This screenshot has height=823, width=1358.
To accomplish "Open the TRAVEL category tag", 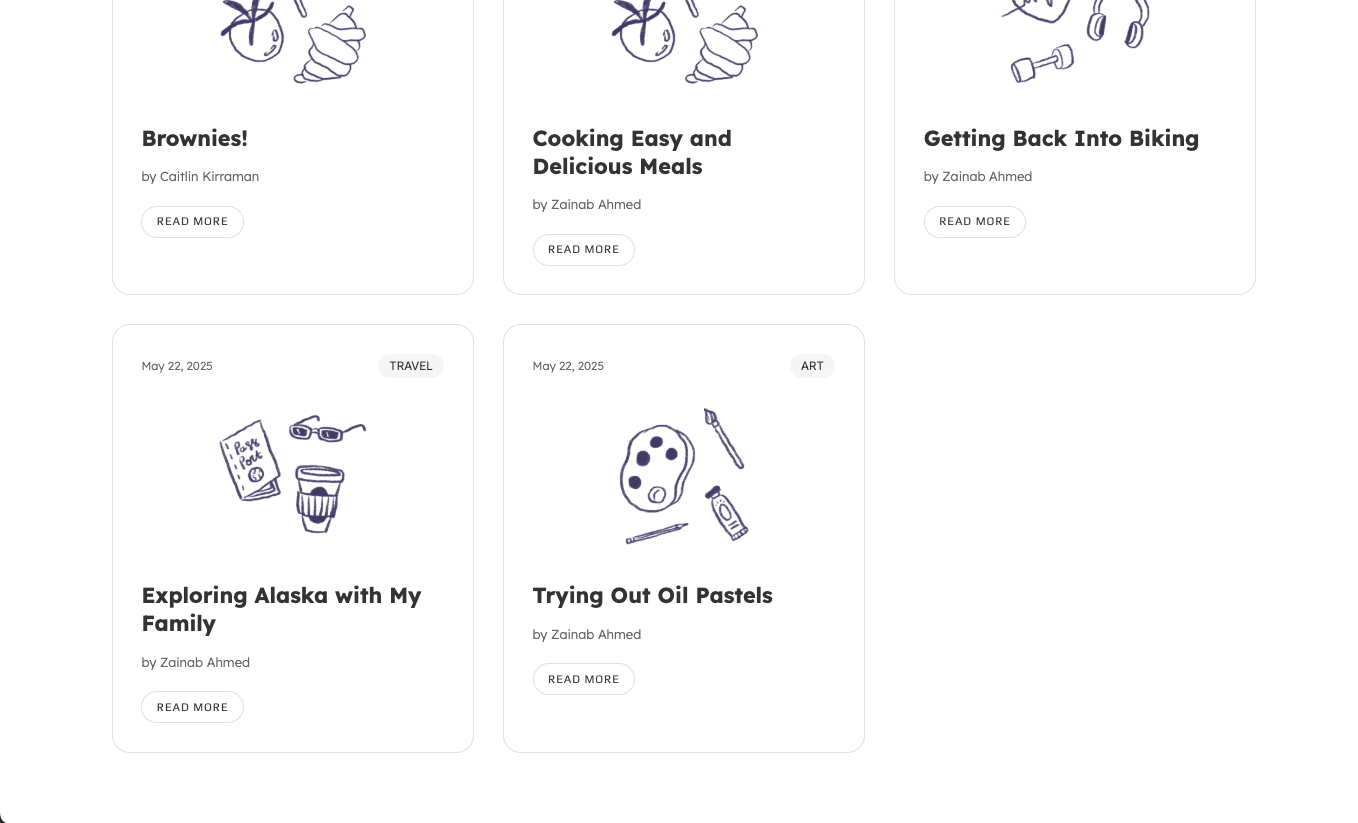I will pyautogui.click(x=410, y=366).
